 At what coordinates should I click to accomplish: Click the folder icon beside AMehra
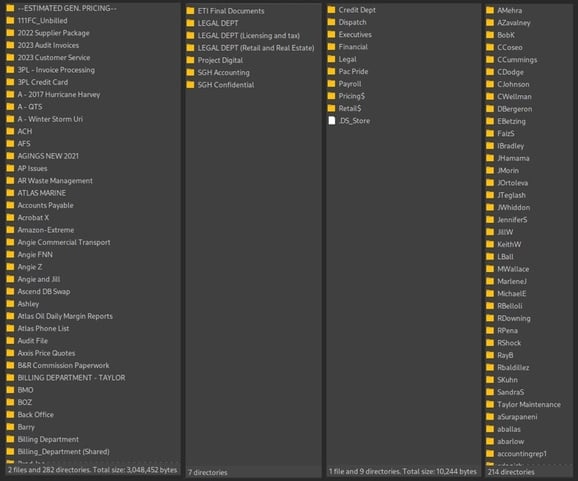point(490,10)
